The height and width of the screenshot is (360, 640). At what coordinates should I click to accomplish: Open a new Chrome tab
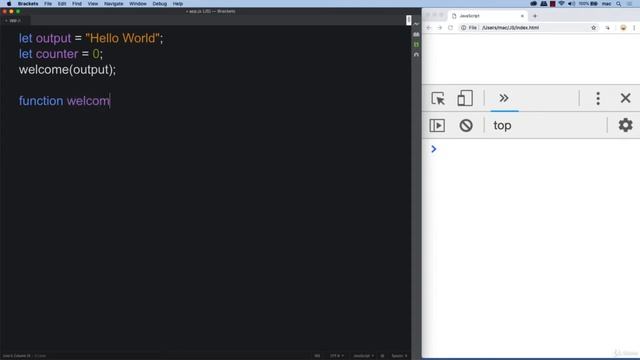click(535, 16)
